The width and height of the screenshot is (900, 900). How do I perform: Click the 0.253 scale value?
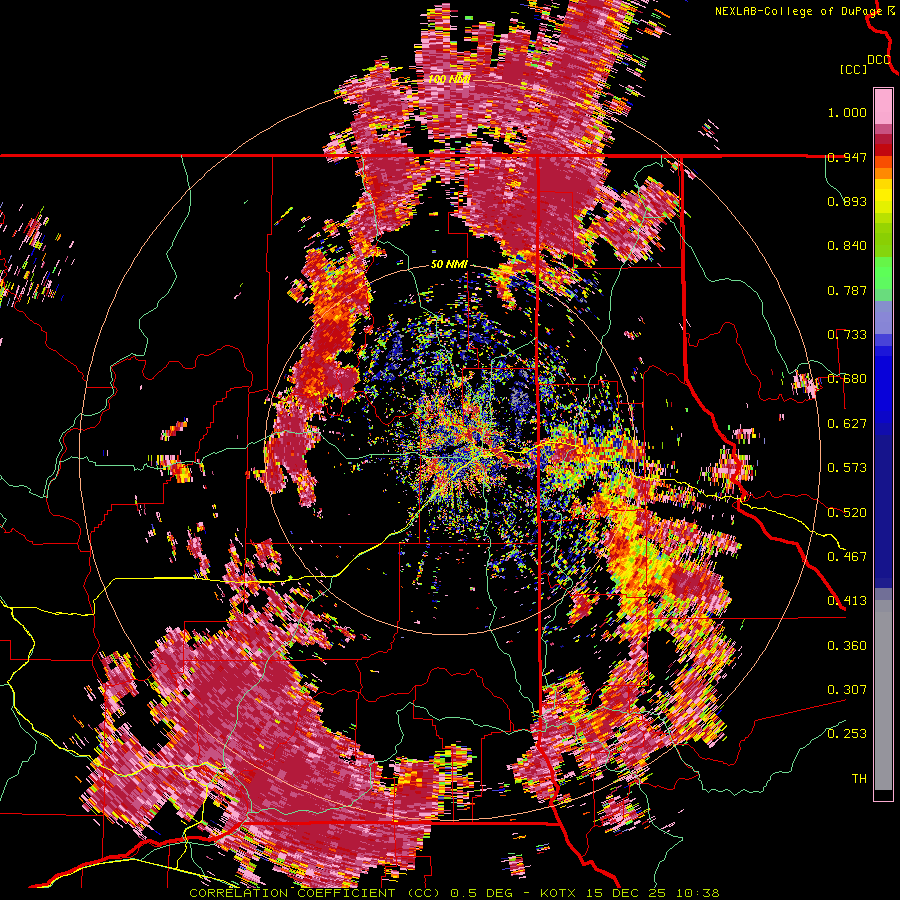point(847,734)
